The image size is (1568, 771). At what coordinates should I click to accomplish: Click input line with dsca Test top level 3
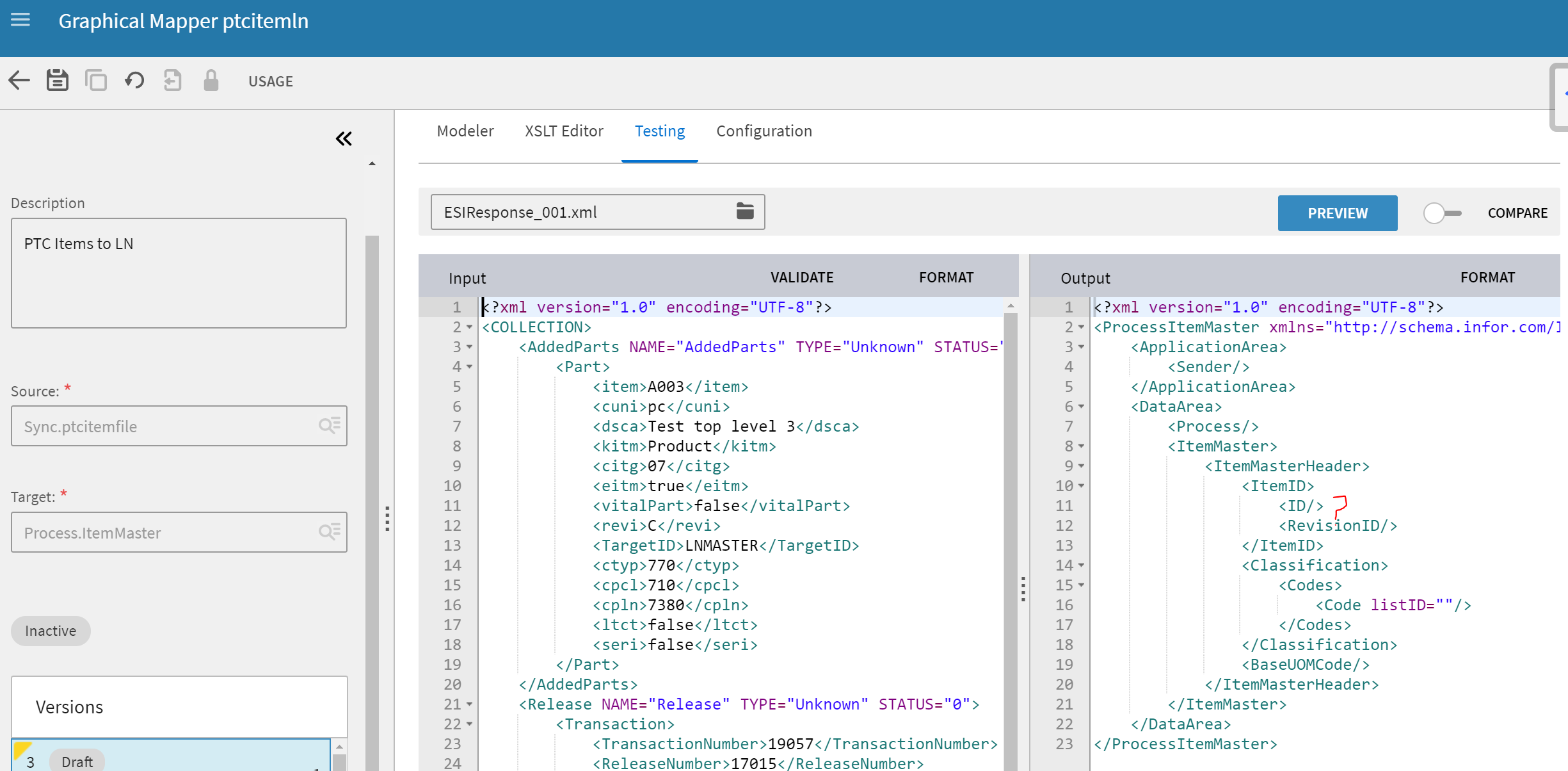726,426
